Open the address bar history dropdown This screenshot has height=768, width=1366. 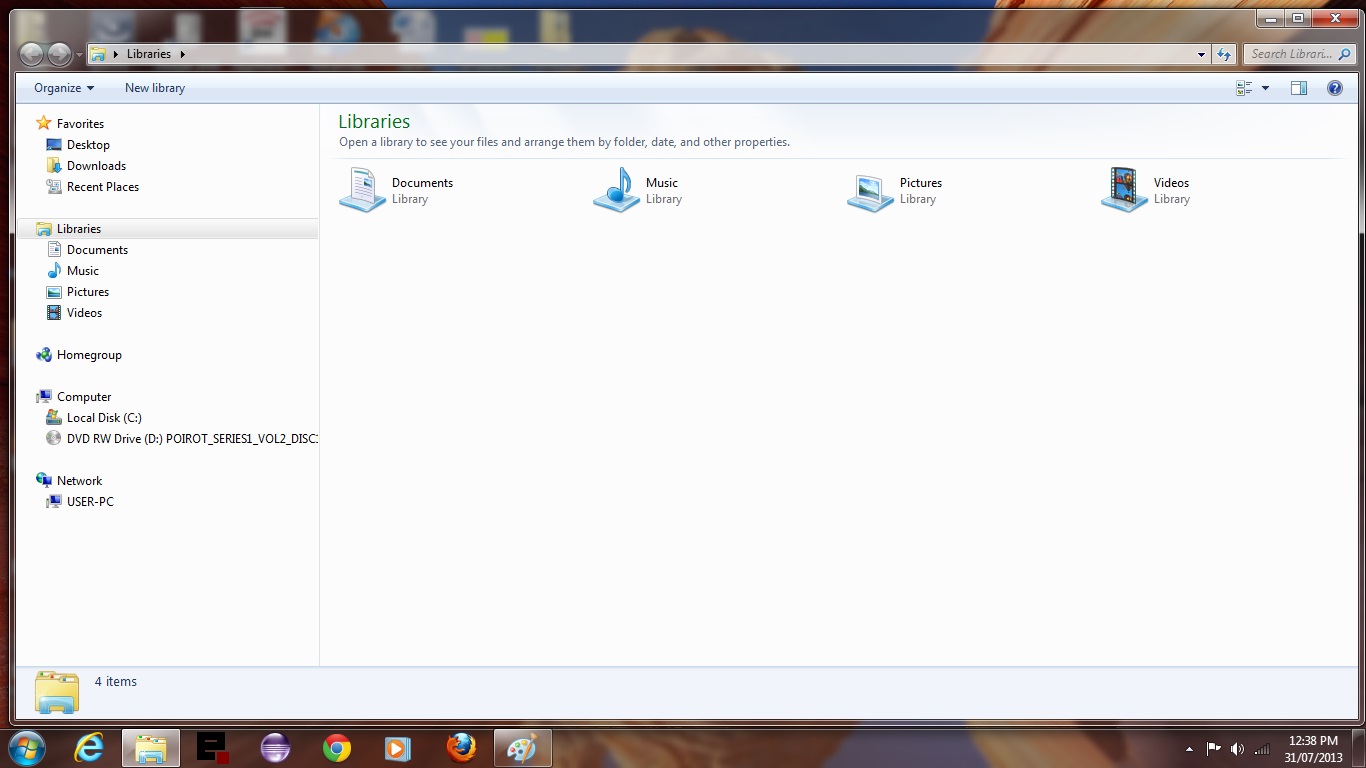point(1201,54)
